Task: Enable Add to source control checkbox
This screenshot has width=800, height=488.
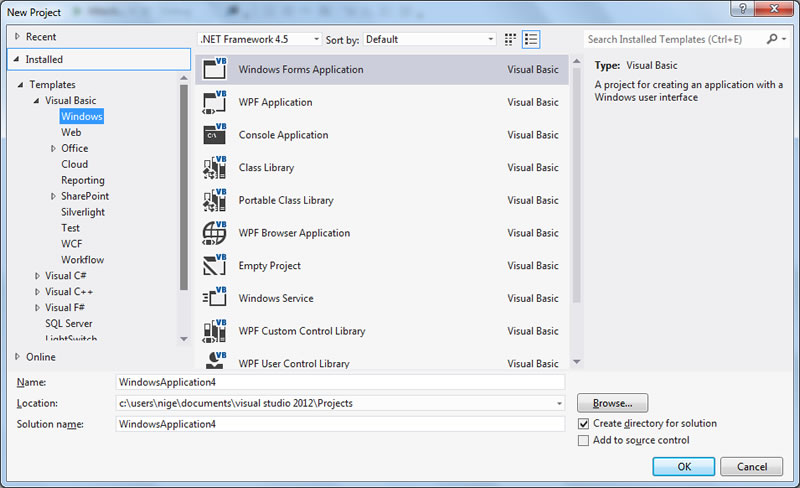Action: click(x=584, y=441)
